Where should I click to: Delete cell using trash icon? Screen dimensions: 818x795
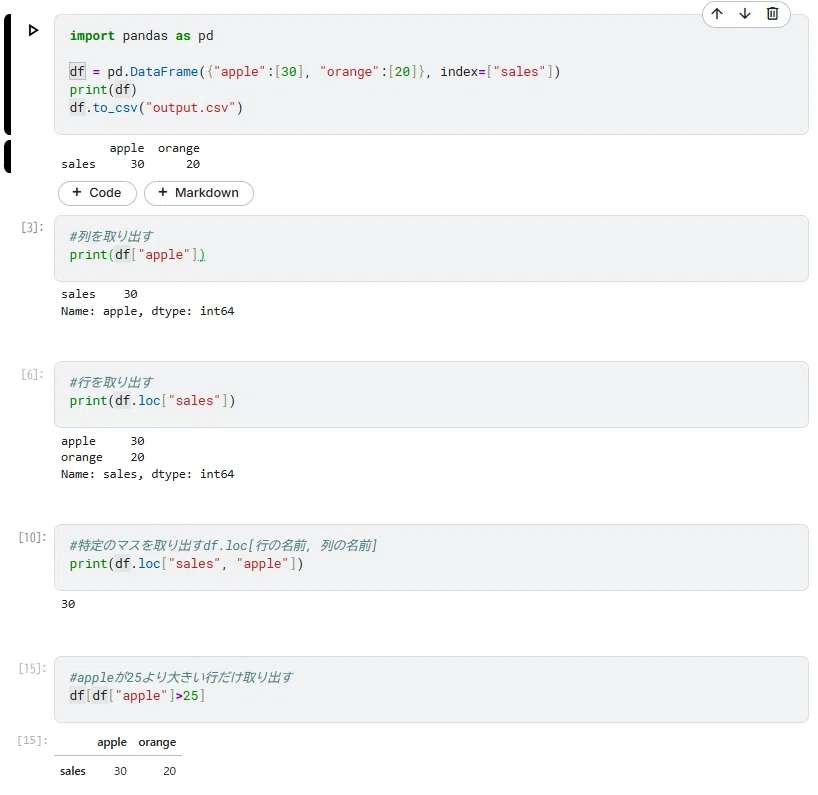pyautogui.click(x=773, y=14)
